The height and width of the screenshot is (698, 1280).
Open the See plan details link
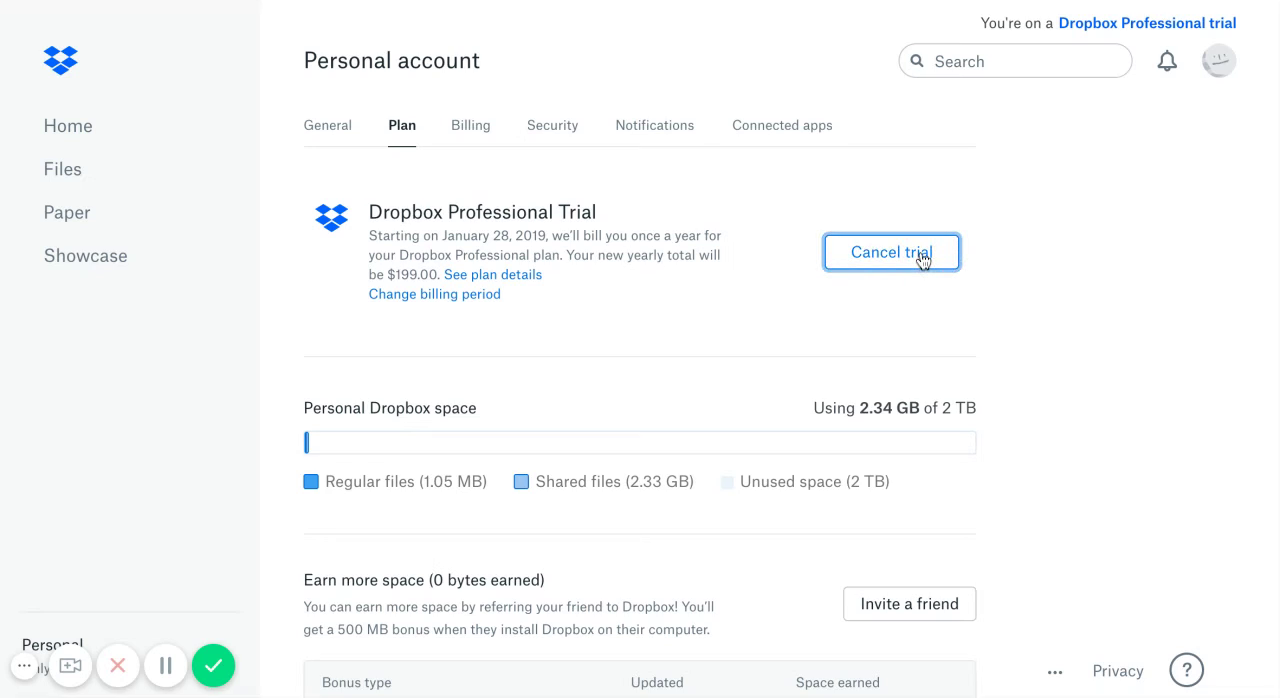click(493, 274)
